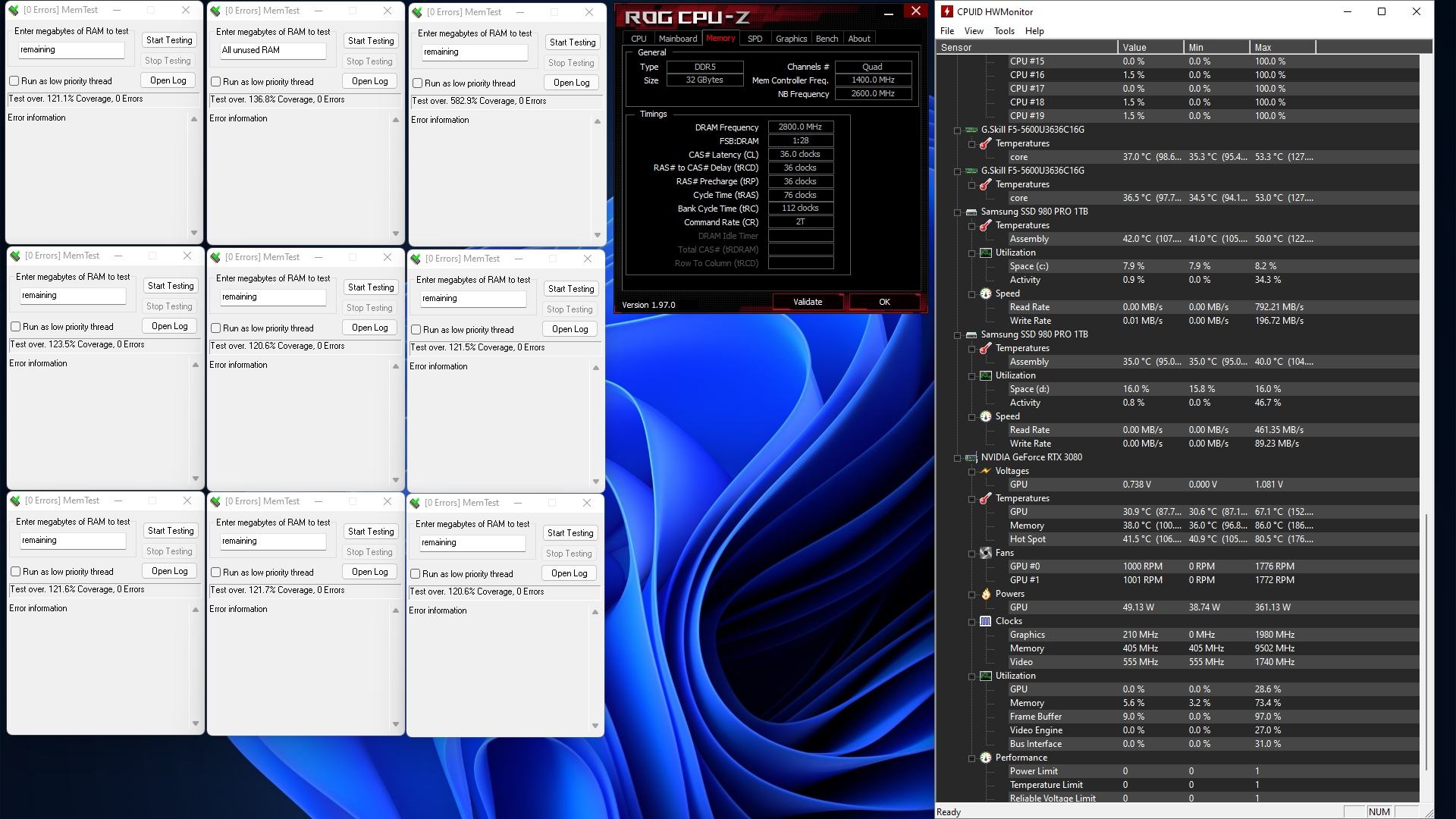Click title icon of the 121.6% coverage MemTest window
The height and width of the screenshot is (819, 1456).
(16, 501)
